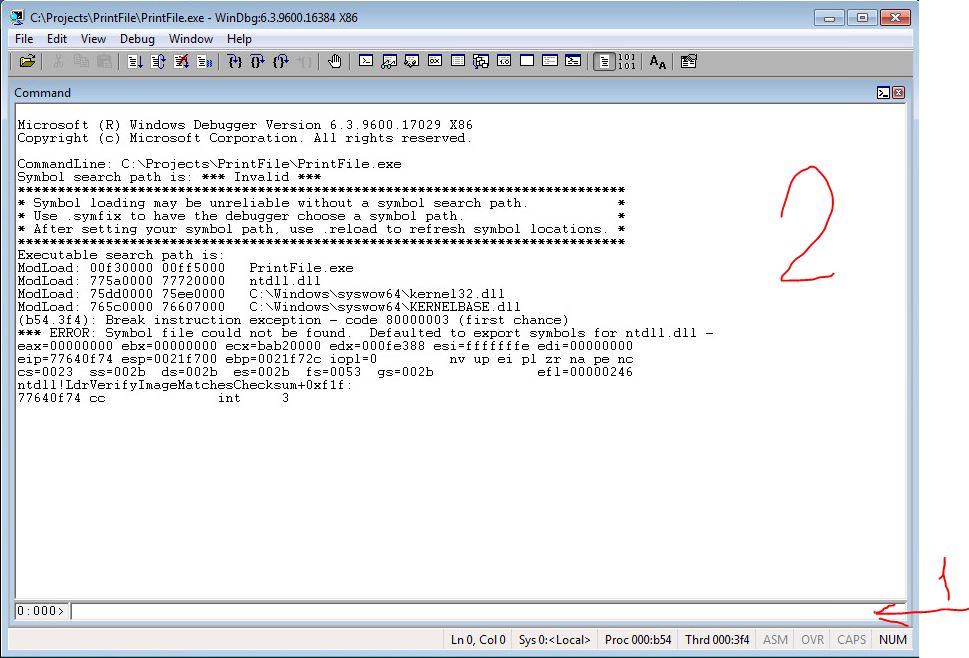Click the '77640f74 cc int 3' line
969x658 pixels.
point(153,398)
